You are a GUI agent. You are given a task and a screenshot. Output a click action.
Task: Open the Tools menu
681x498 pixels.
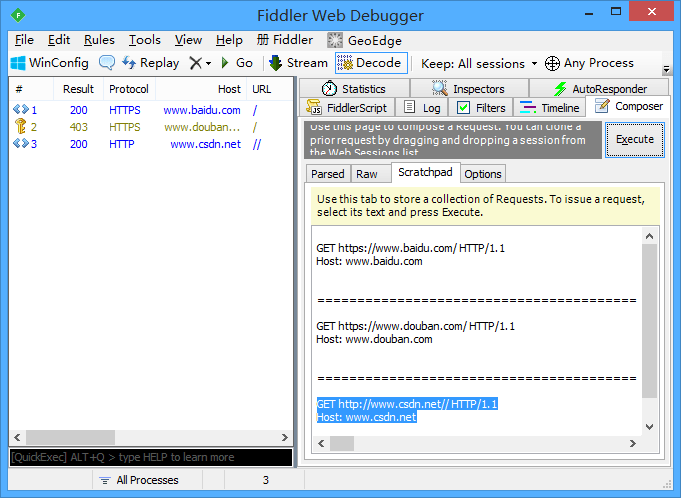145,40
